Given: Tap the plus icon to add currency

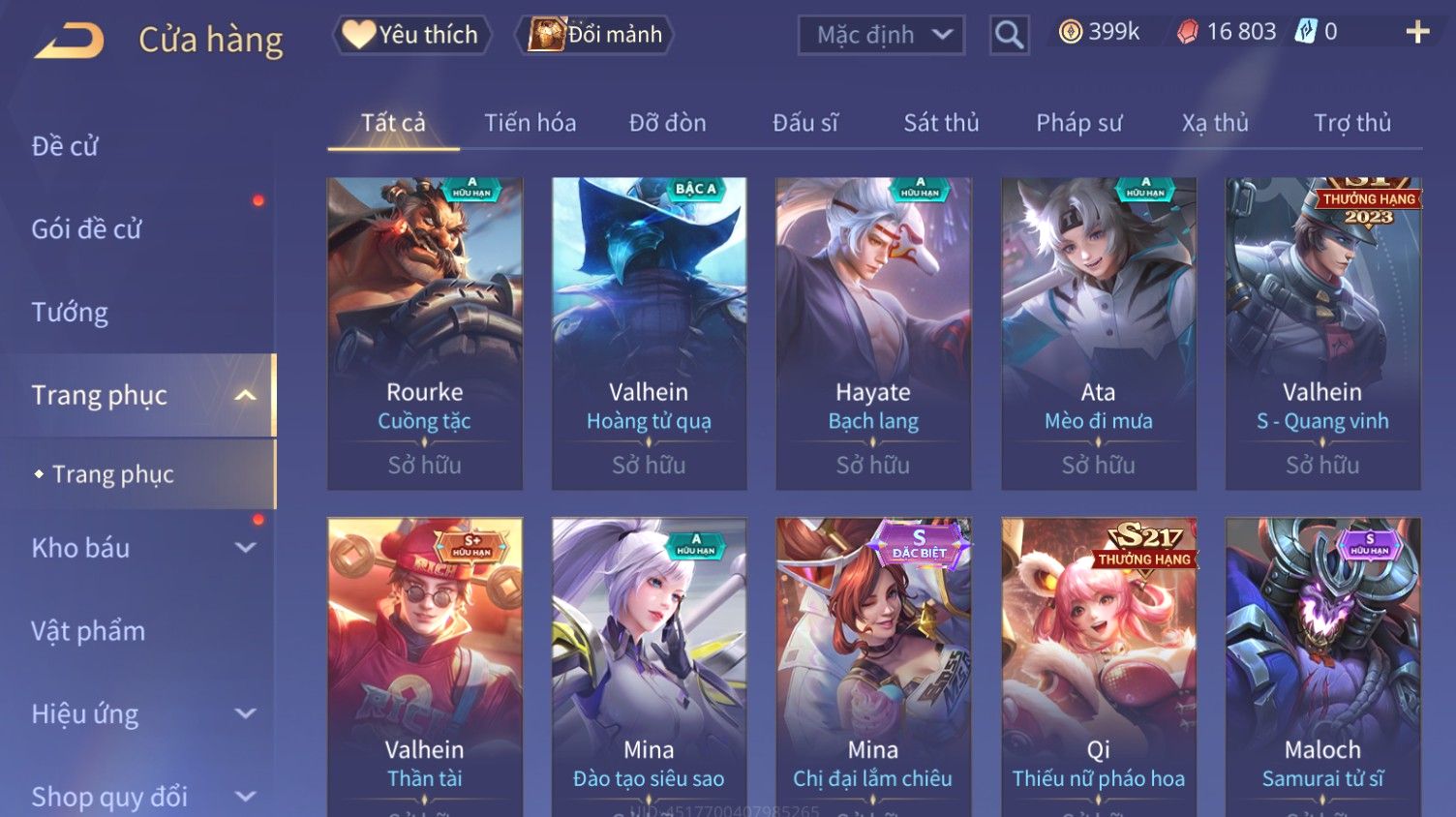Looking at the screenshot, I should click(1417, 32).
